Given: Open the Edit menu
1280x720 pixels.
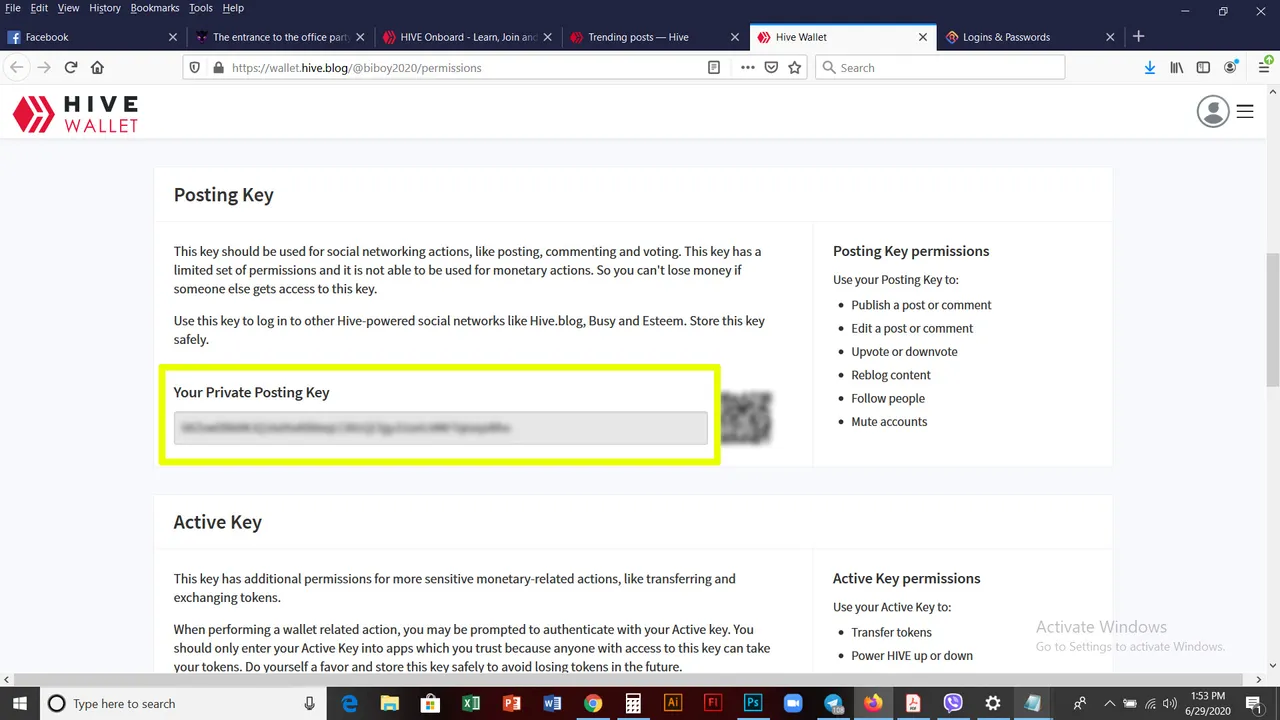Looking at the screenshot, I should click(x=39, y=8).
